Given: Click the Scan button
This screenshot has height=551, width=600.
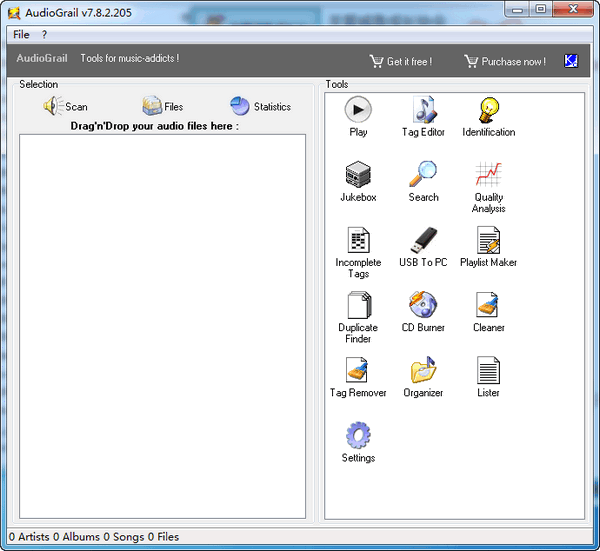Looking at the screenshot, I should [66, 106].
